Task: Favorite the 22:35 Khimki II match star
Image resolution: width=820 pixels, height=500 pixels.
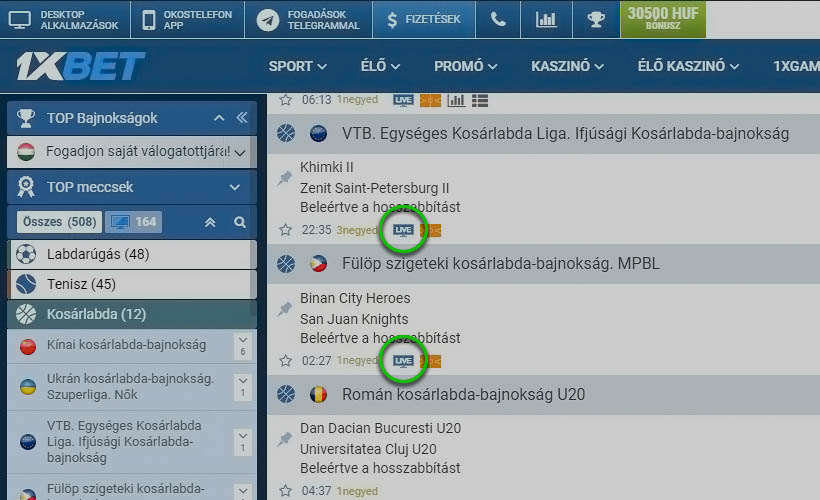Action: [286, 230]
